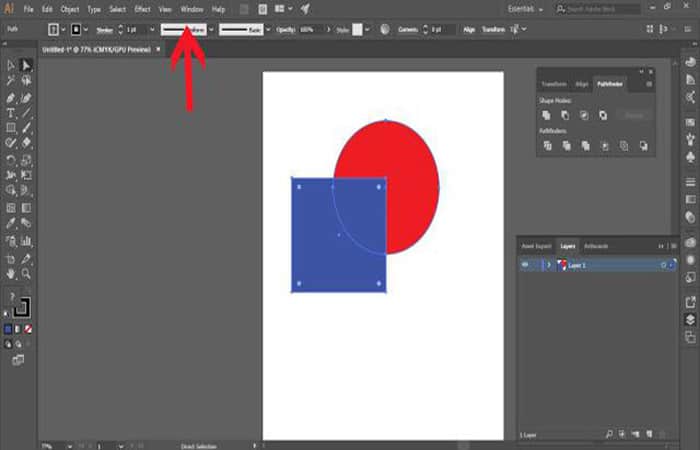
Task: Open the Object menu
Action: click(70, 9)
